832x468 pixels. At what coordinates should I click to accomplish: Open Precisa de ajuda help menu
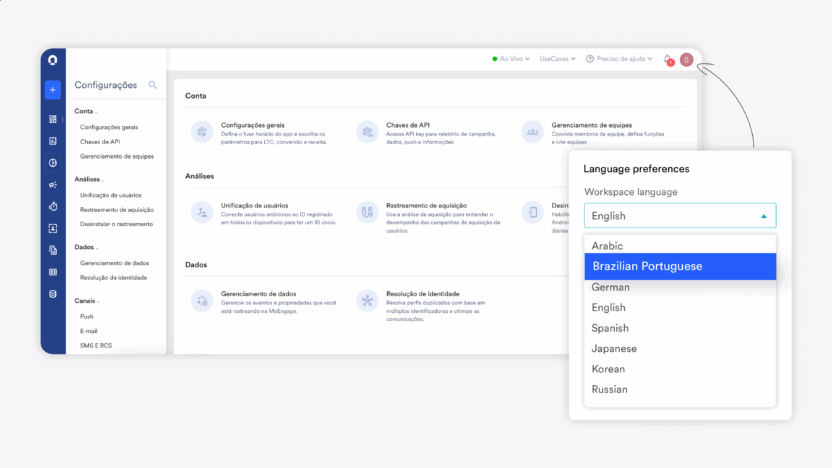[x=619, y=59]
